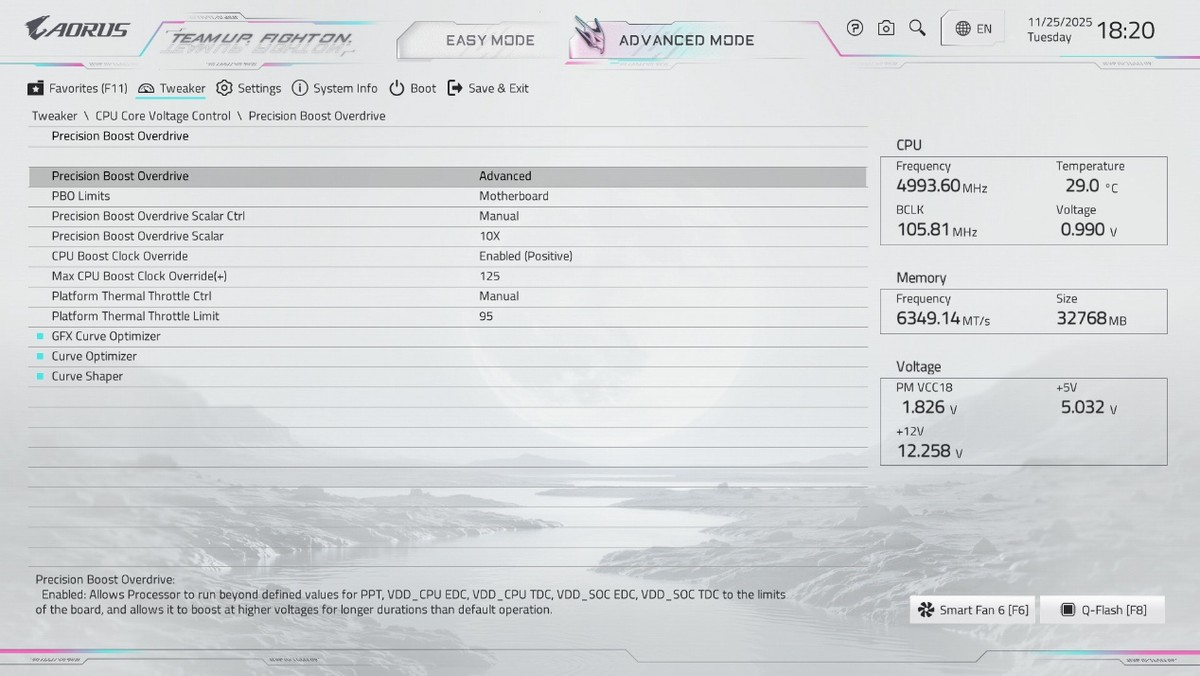Change Precision Boost Overdrive Scalar Ctrl Manual
The image size is (1200, 676).
499,216
